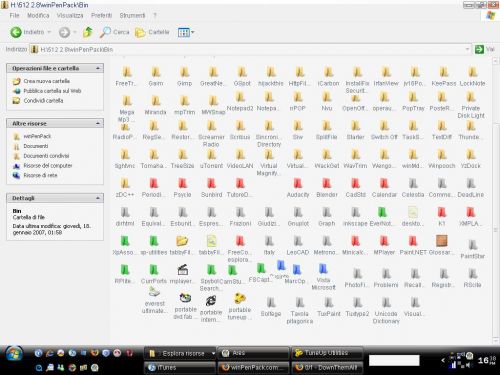Click the Cerca search button
The width and height of the screenshot is (500, 375).
(115, 32)
